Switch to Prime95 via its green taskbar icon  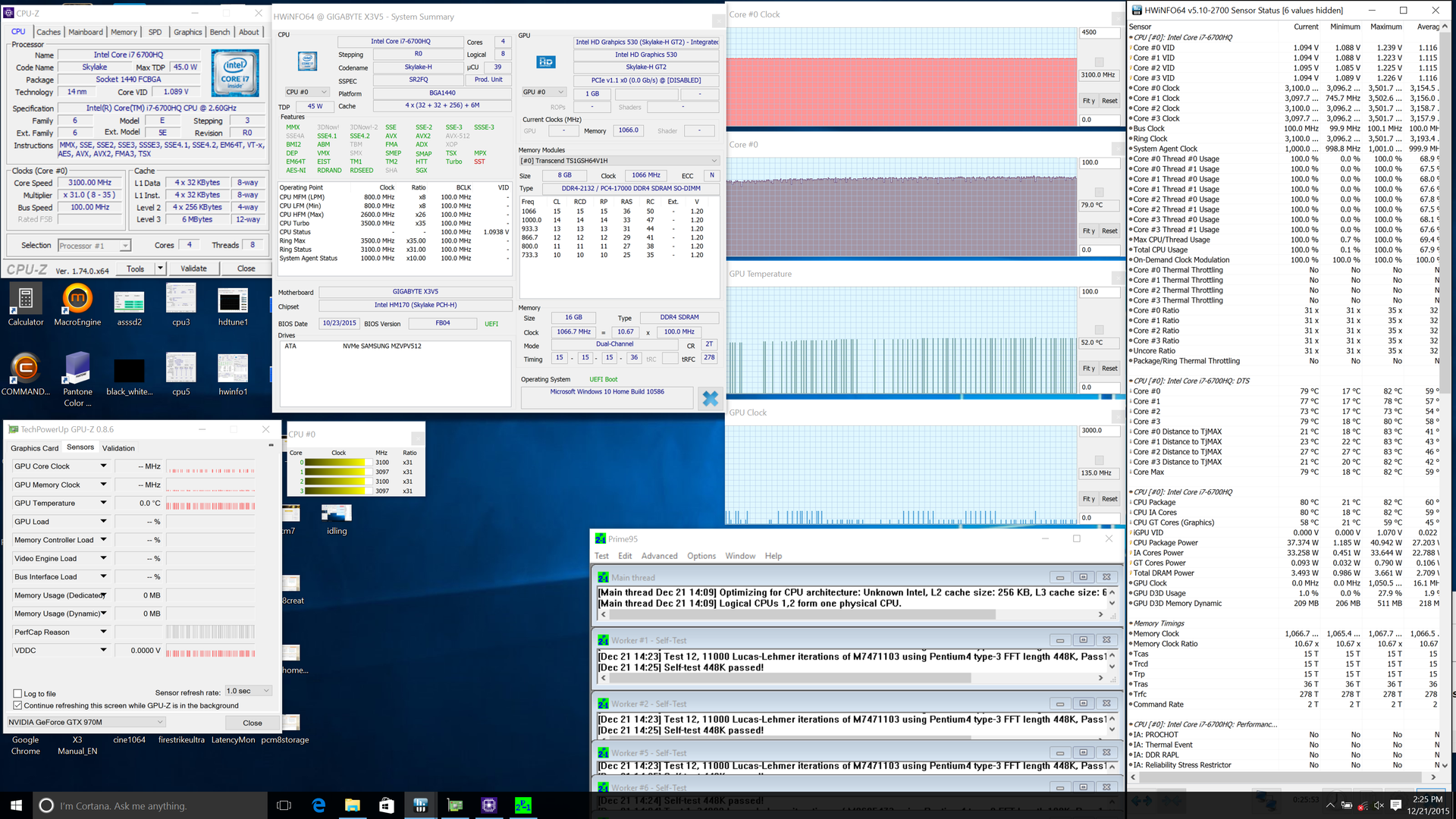[523, 805]
